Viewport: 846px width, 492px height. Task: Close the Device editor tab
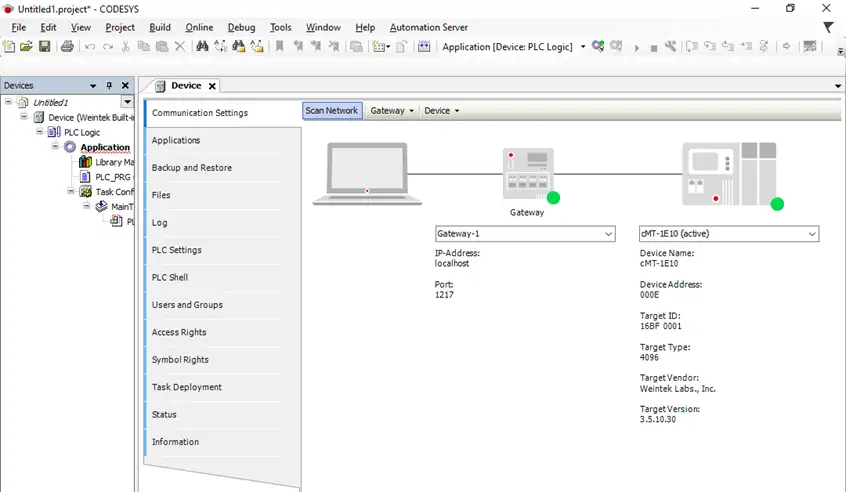213,86
